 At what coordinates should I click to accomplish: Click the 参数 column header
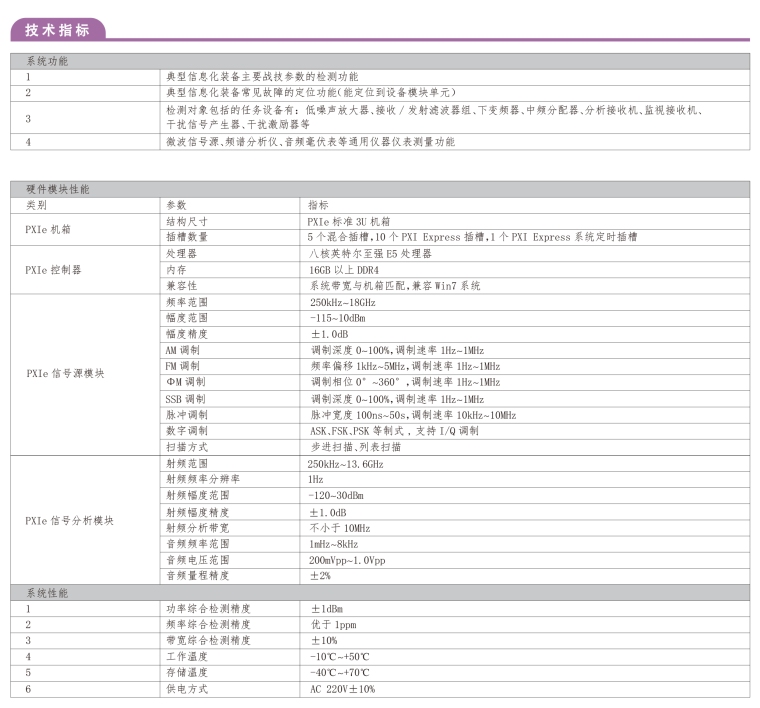point(176,204)
